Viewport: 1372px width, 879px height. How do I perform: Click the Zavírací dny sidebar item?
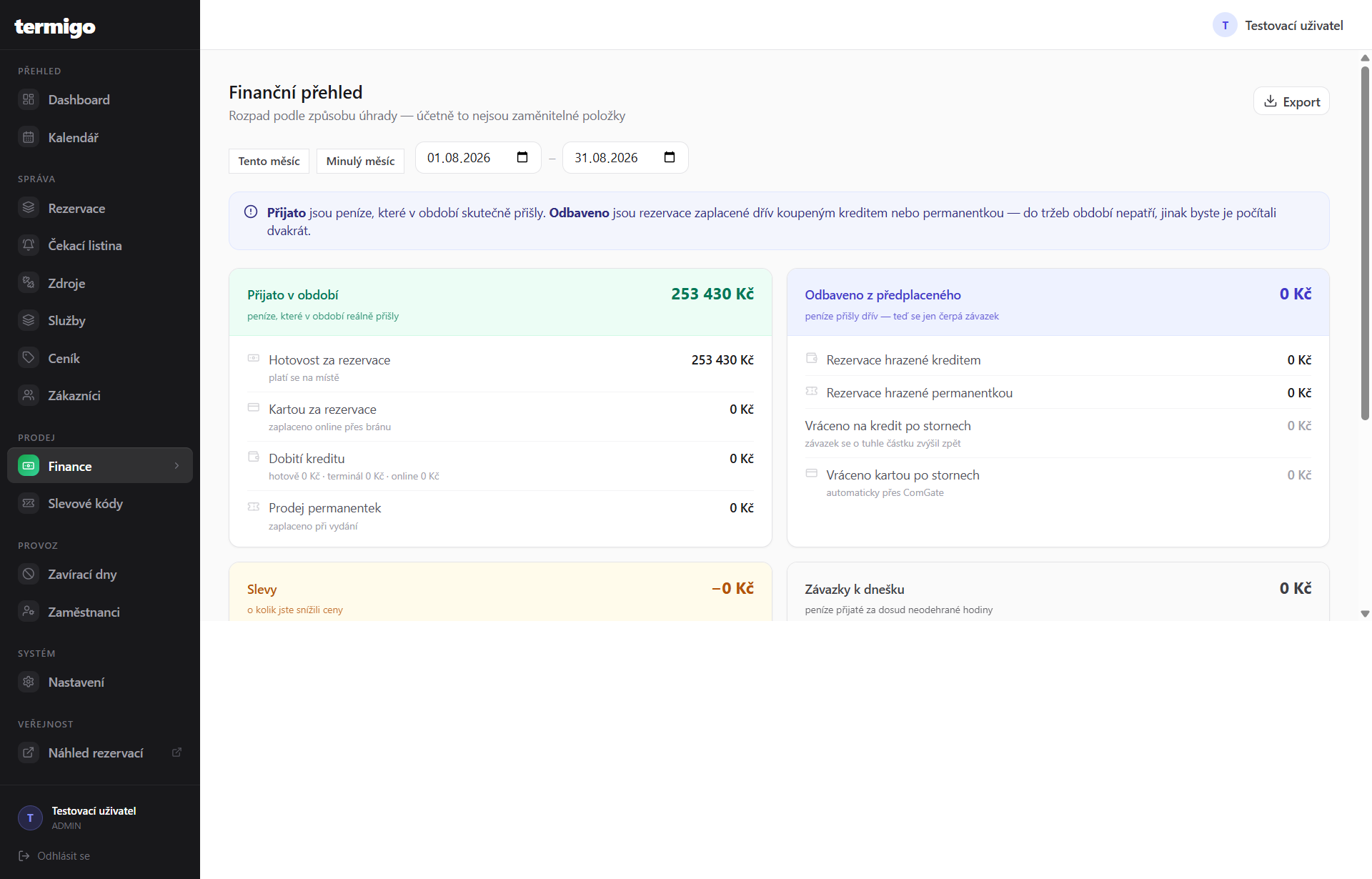100,574
